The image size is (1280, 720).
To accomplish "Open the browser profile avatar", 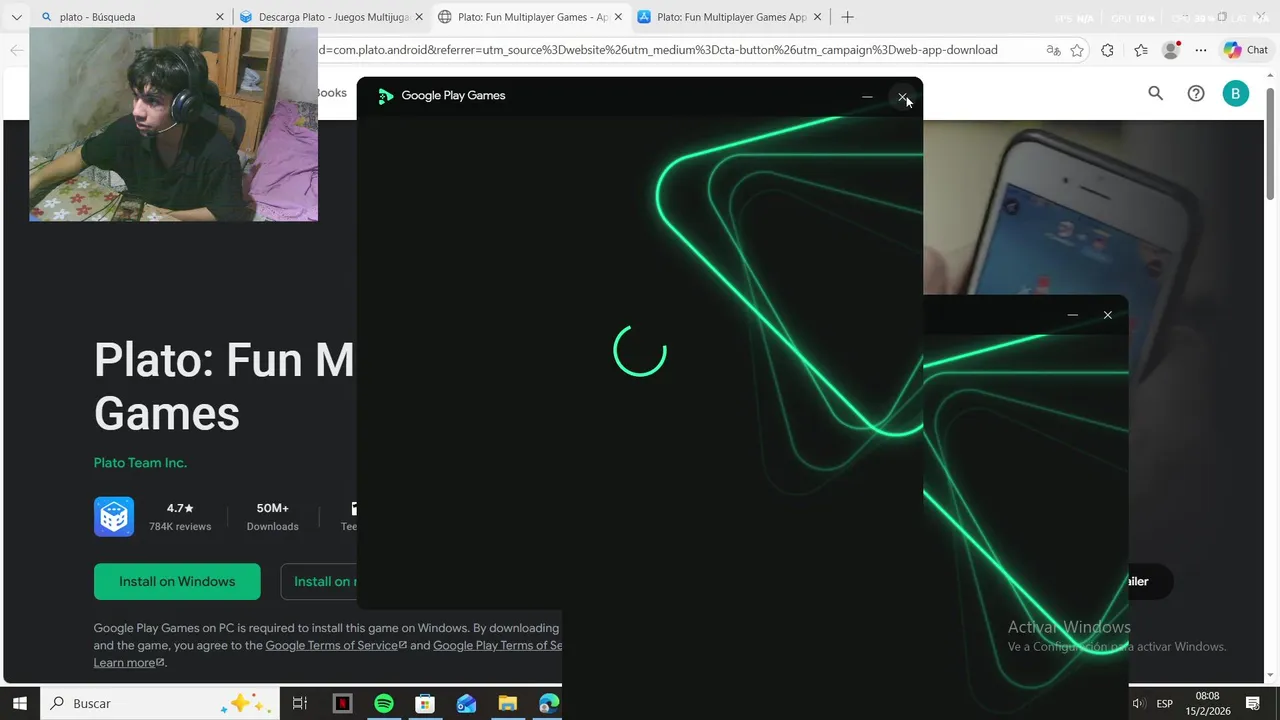I will pos(1171,50).
